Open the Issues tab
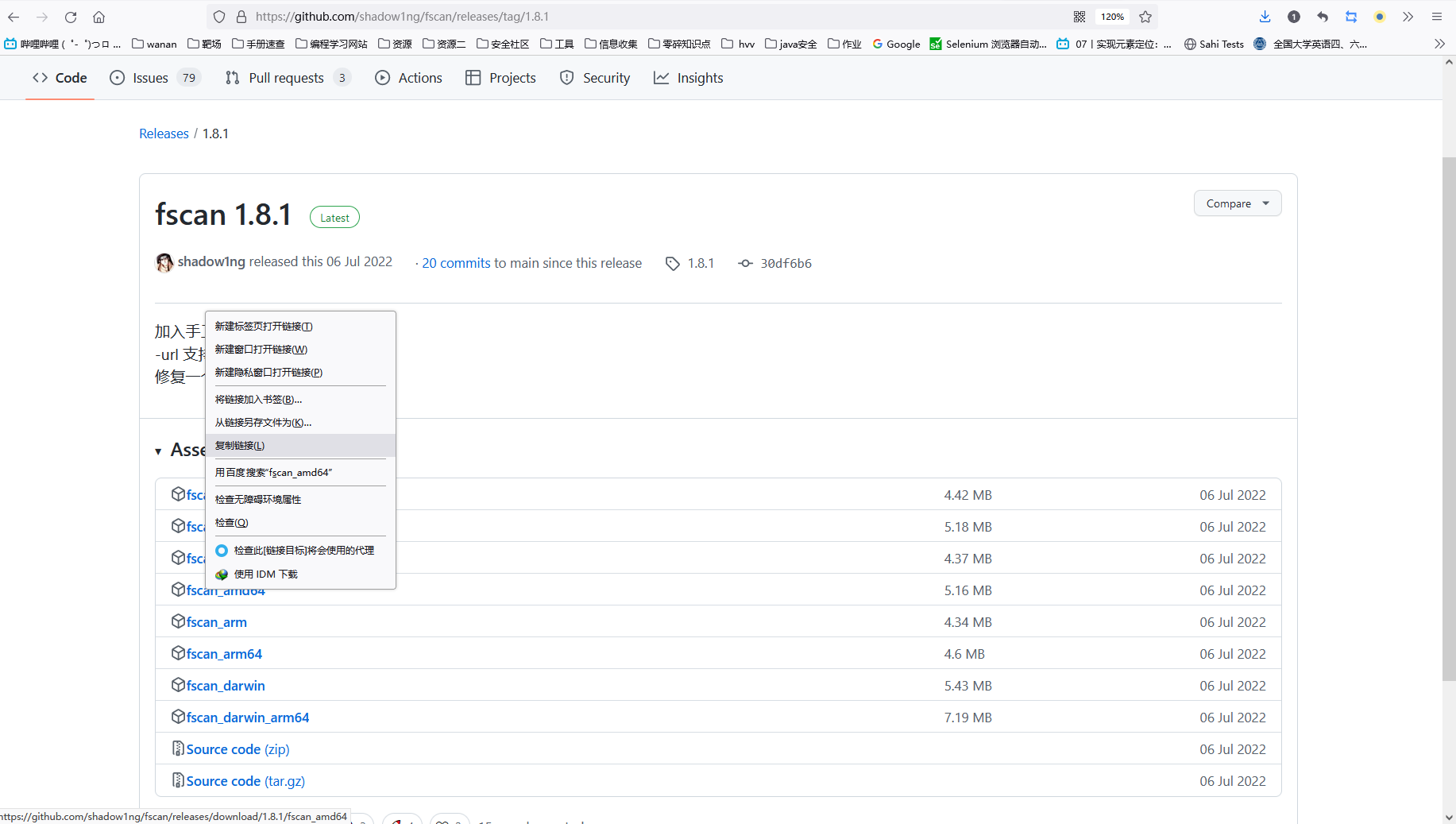 [155, 78]
